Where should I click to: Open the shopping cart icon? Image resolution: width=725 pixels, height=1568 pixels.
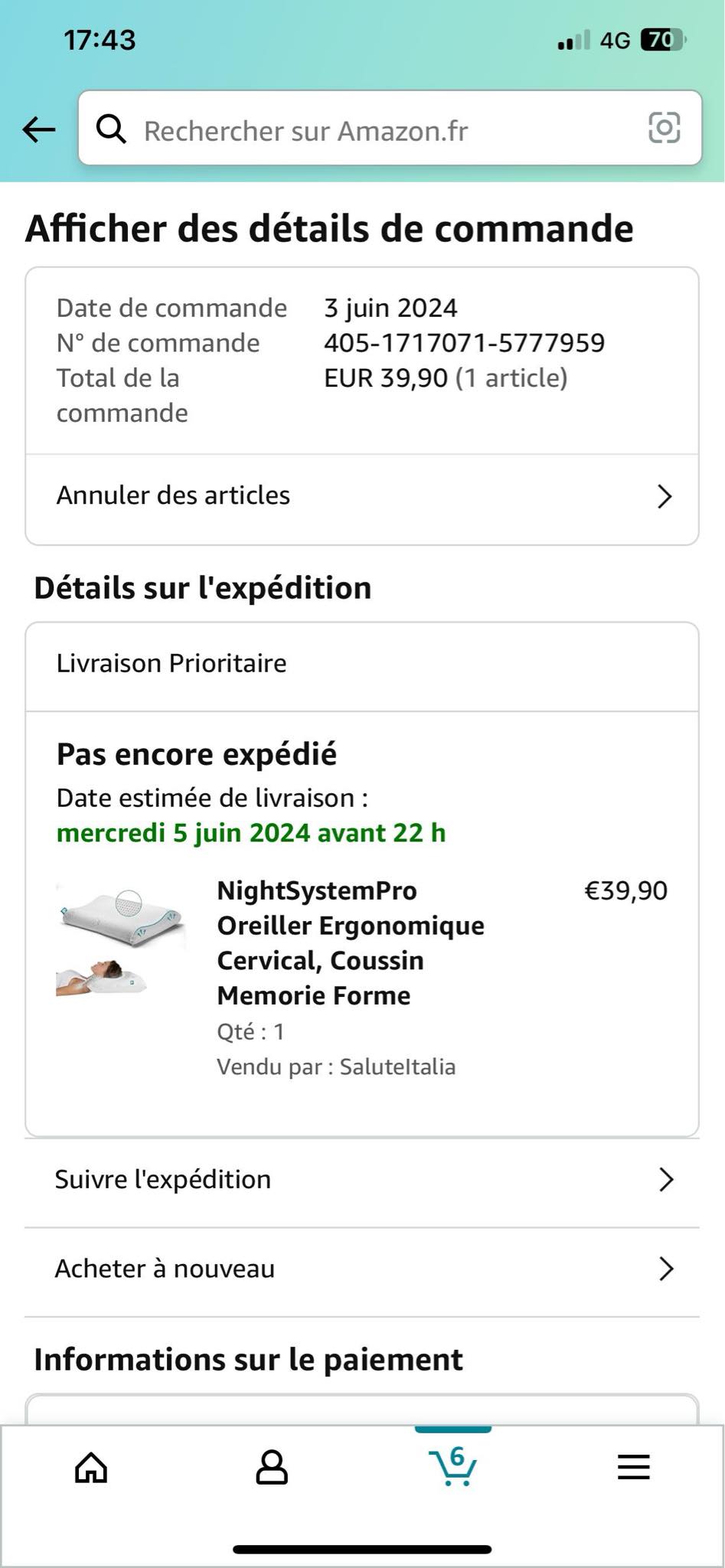[453, 1466]
